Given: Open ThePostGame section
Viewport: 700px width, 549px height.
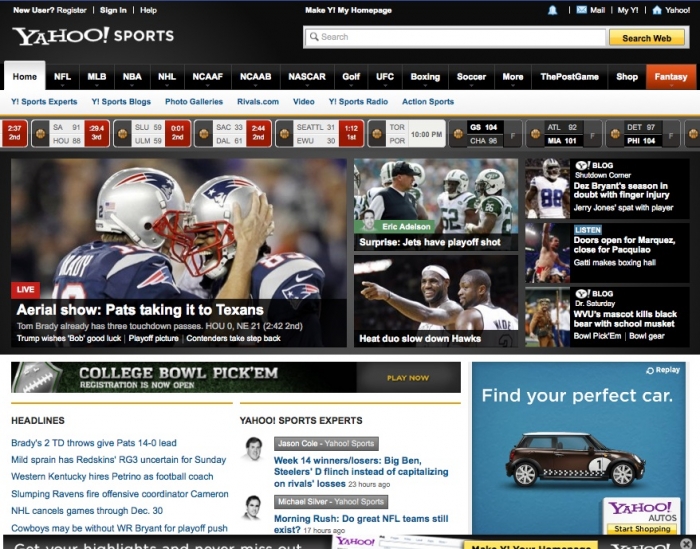Looking at the screenshot, I should [570, 77].
